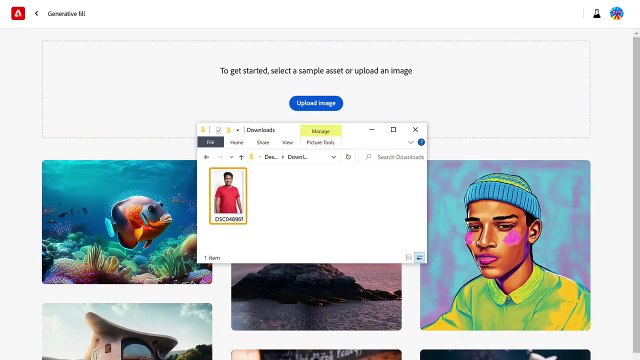Open the Share ribbon tab
Viewport: 640px width, 360px height.
pyautogui.click(x=263, y=142)
